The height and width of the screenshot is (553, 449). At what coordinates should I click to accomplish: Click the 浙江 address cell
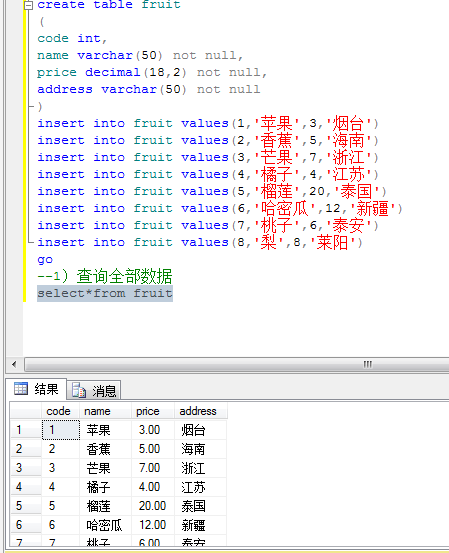201,468
